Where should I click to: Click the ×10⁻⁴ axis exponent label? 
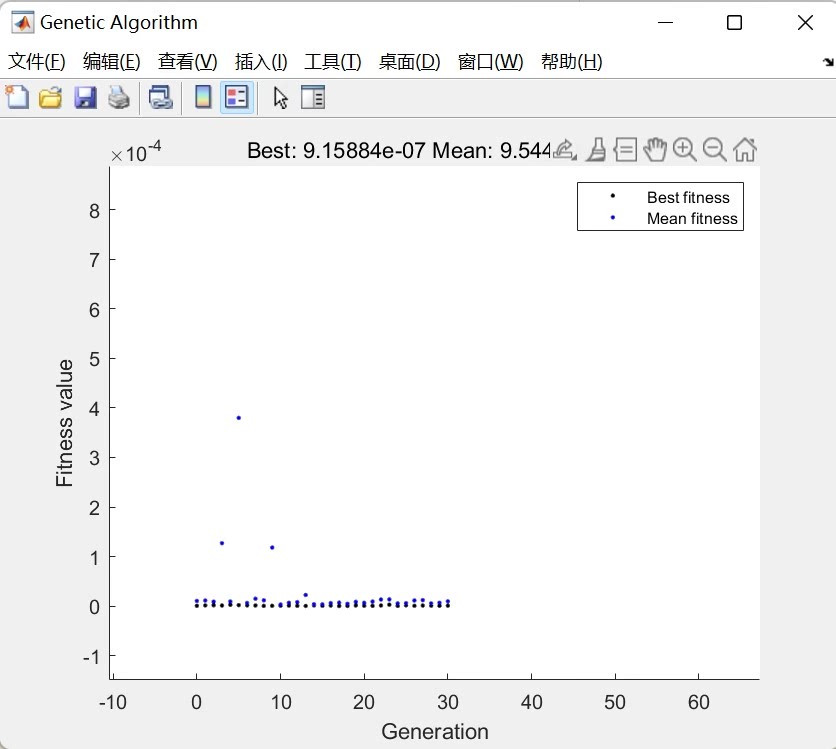136,152
